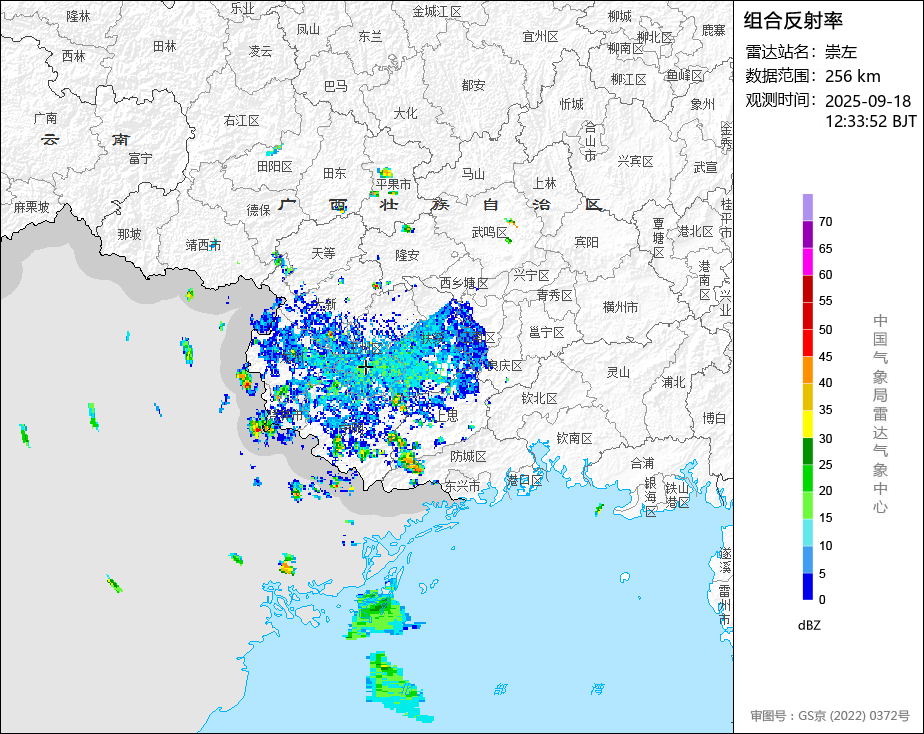The width and height of the screenshot is (924, 734).
Task: Click the '巴马' county label
Action: pos(336,87)
